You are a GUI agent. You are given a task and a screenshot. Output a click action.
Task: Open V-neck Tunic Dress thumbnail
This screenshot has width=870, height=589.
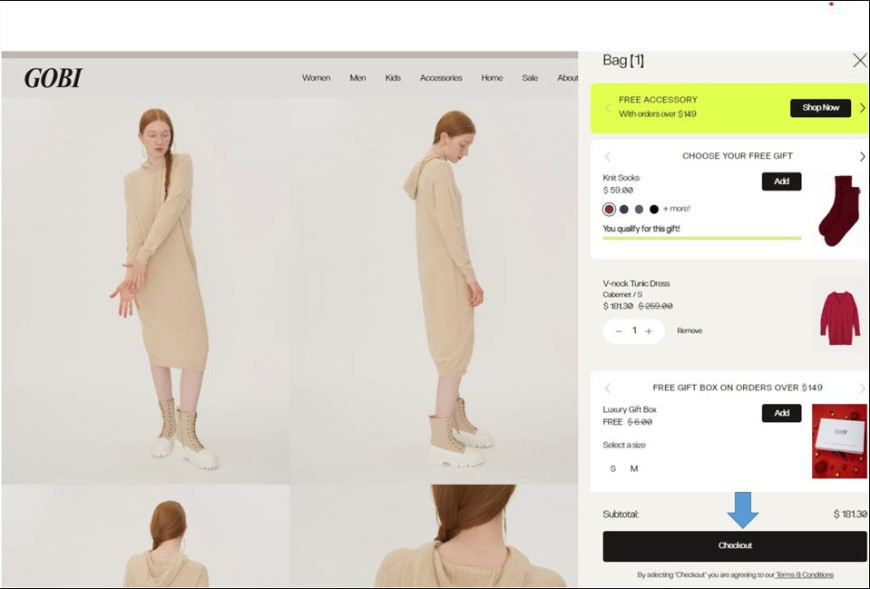839,315
